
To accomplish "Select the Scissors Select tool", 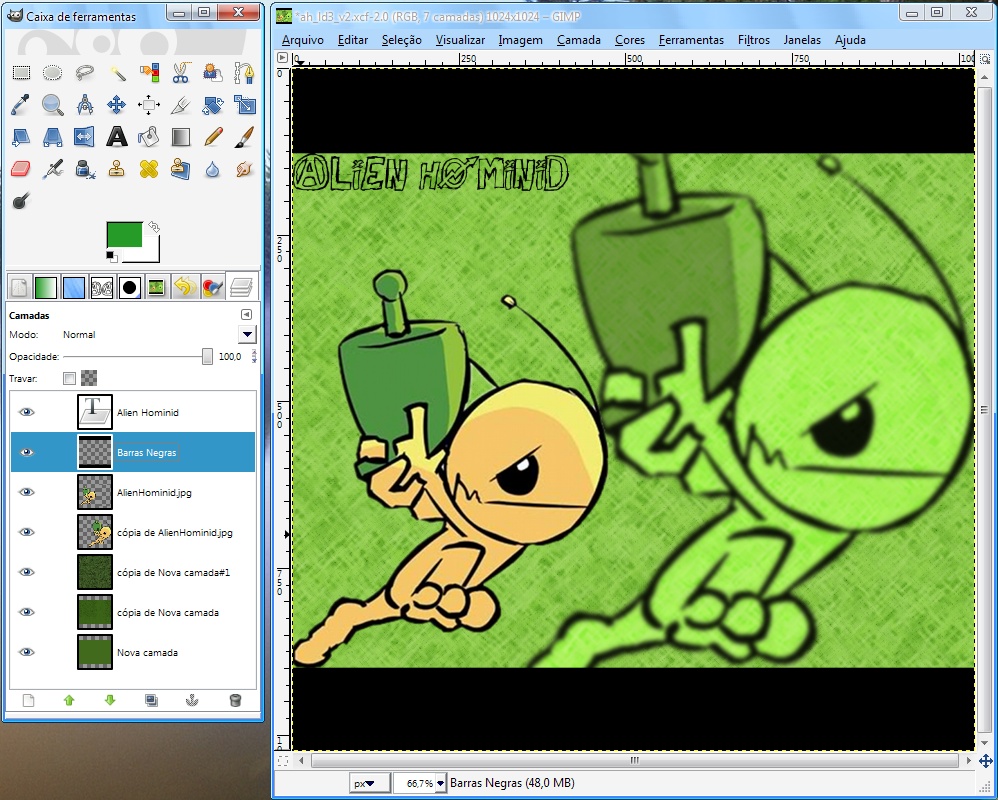I will coord(181,73).
